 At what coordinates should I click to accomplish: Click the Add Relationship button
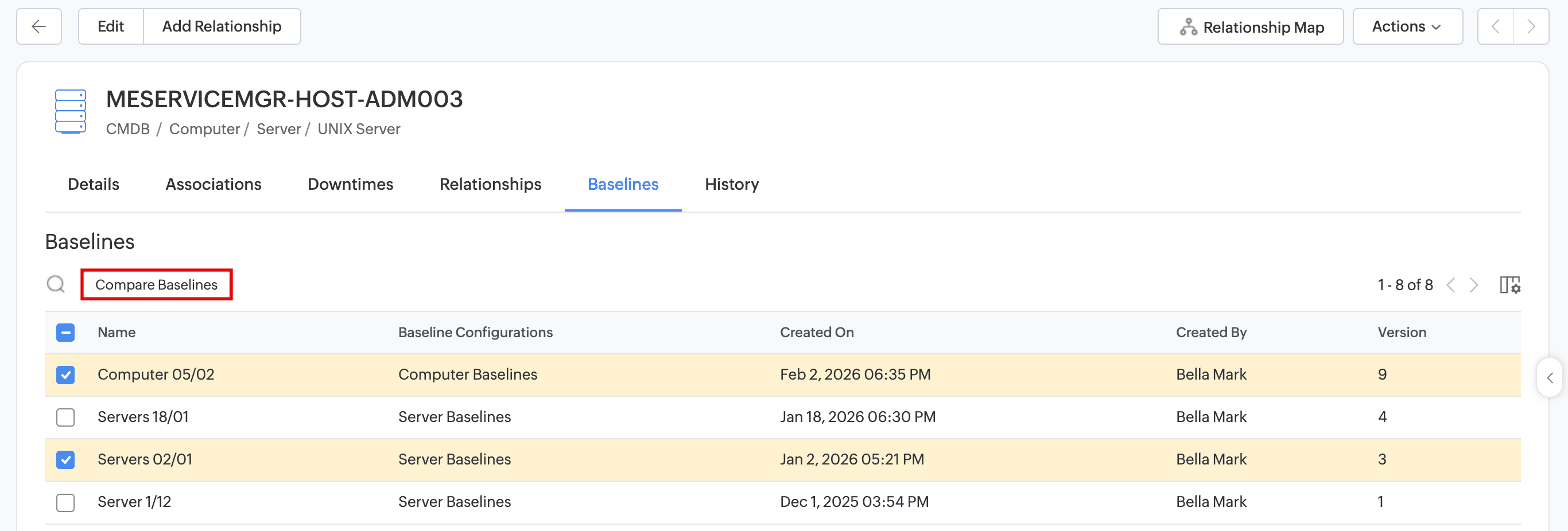(222, 27)
